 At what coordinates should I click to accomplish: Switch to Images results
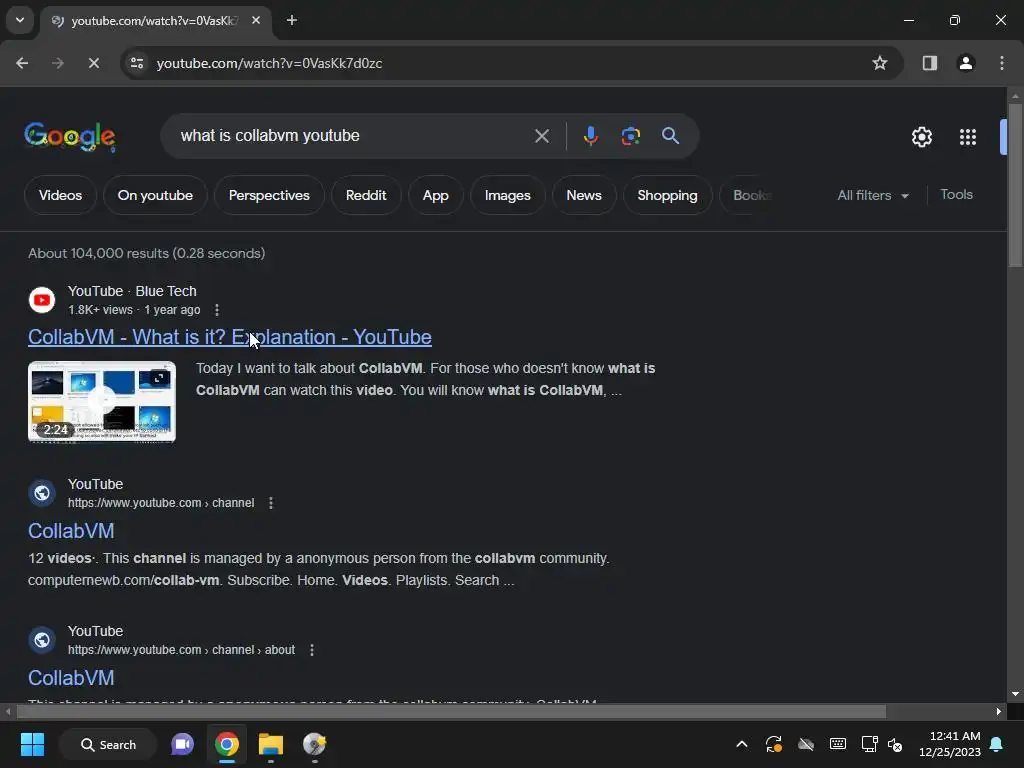click(507, 195)
